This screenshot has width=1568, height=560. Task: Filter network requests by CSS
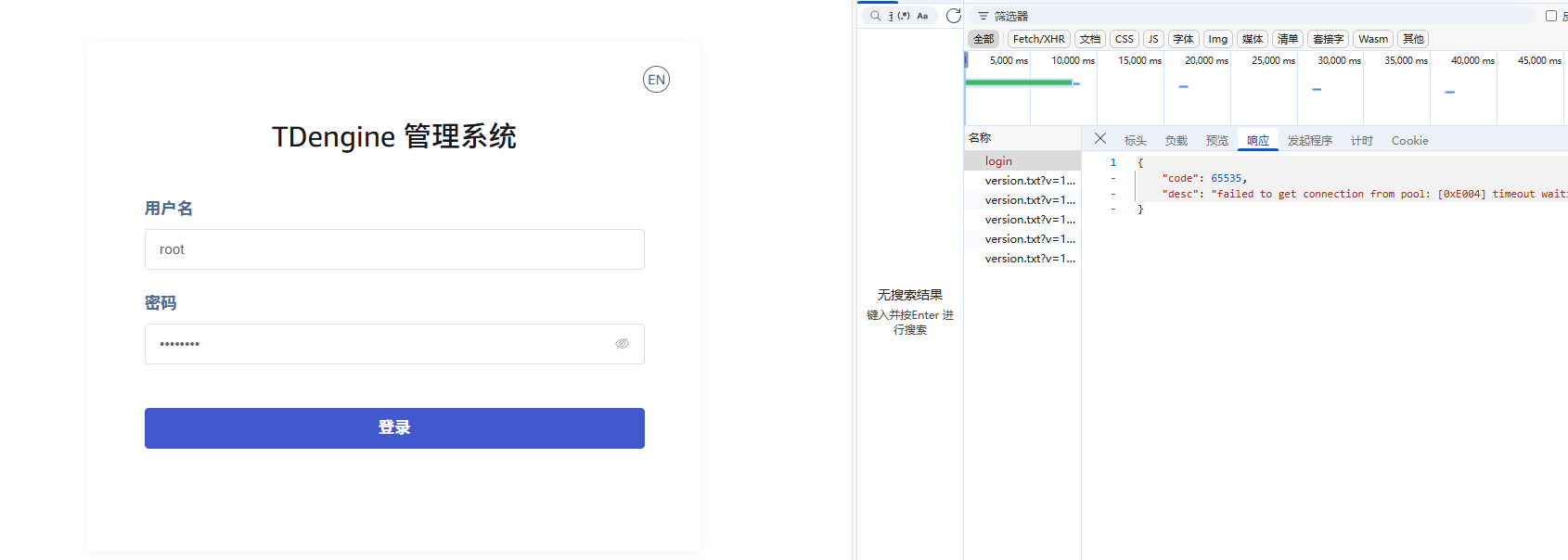point(1124,39)
